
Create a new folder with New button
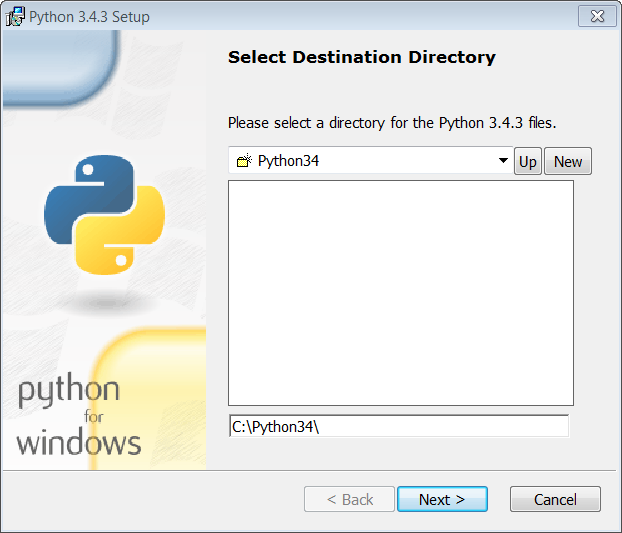[568, 161]
